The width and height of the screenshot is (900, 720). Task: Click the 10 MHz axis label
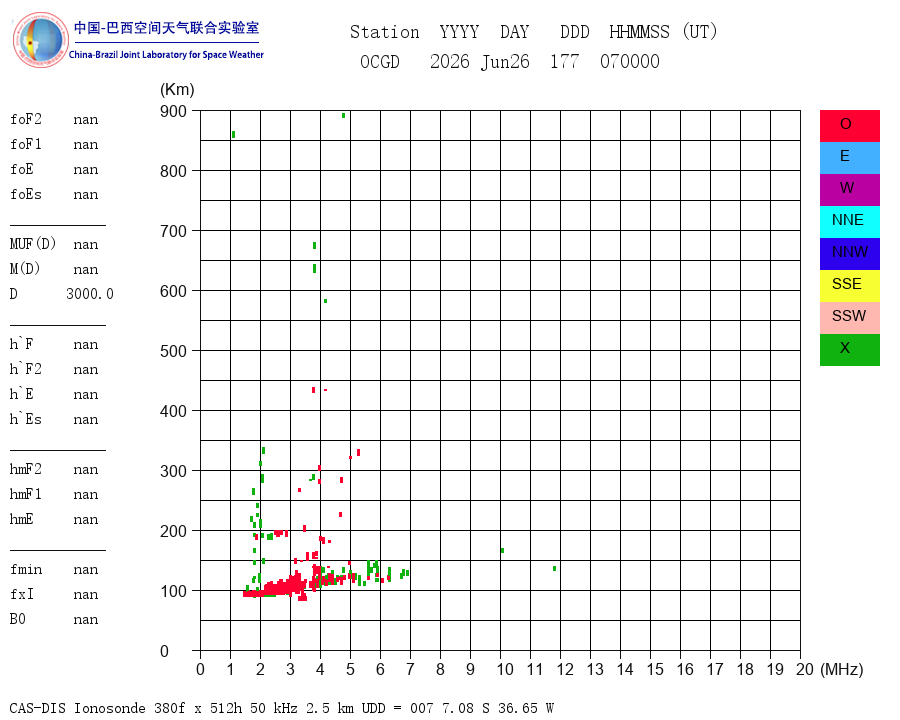point(505,669)
